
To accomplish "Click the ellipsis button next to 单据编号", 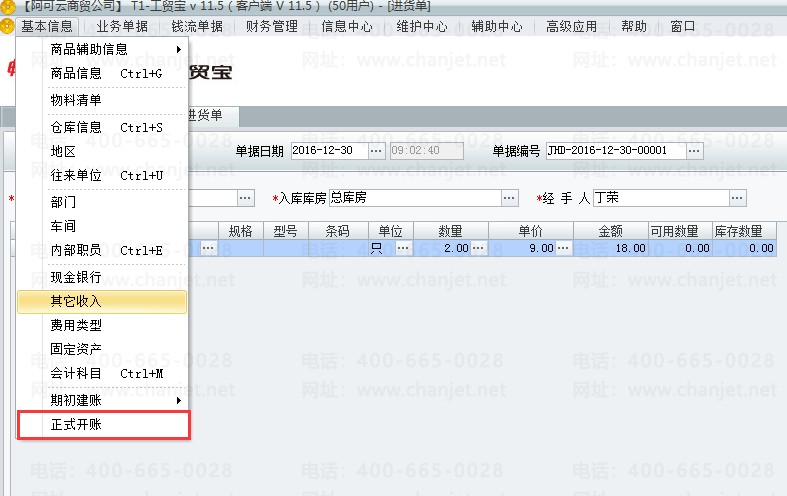I will (694, 151).
